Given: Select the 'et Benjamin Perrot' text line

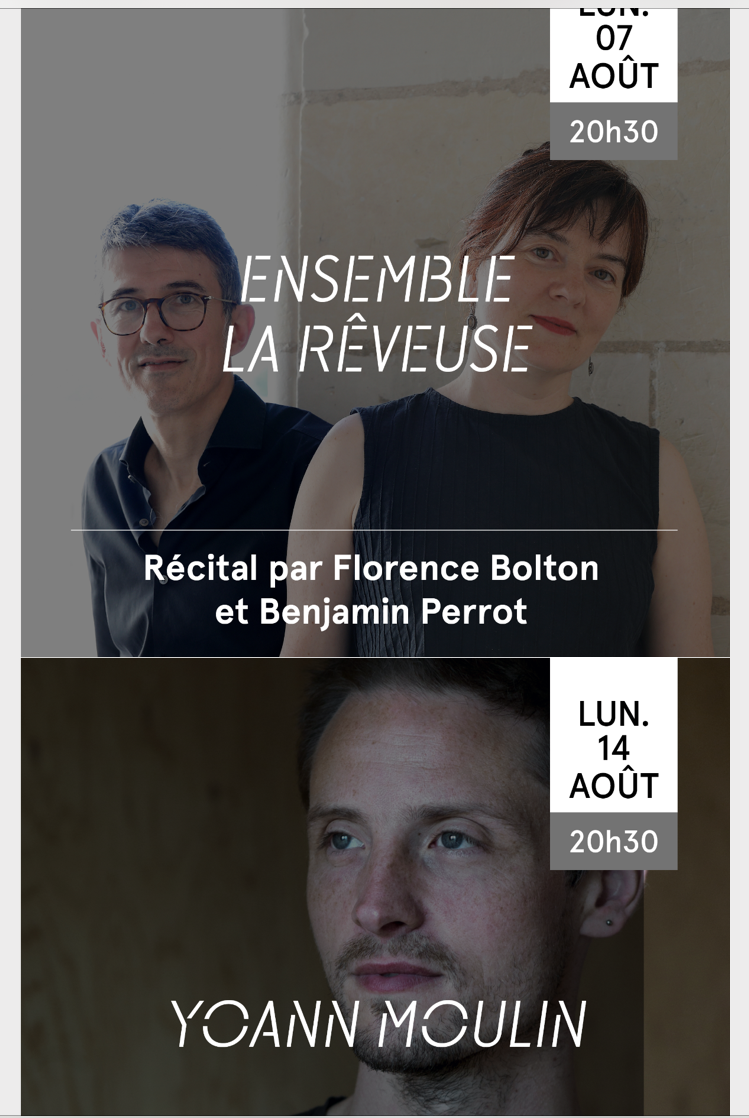Looking at the screenshot, I should point(371,612).
